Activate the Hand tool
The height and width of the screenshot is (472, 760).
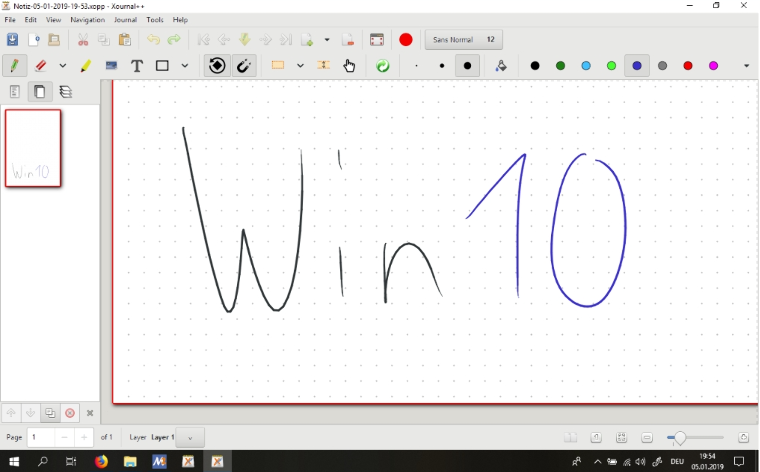(x=349, y=66)
